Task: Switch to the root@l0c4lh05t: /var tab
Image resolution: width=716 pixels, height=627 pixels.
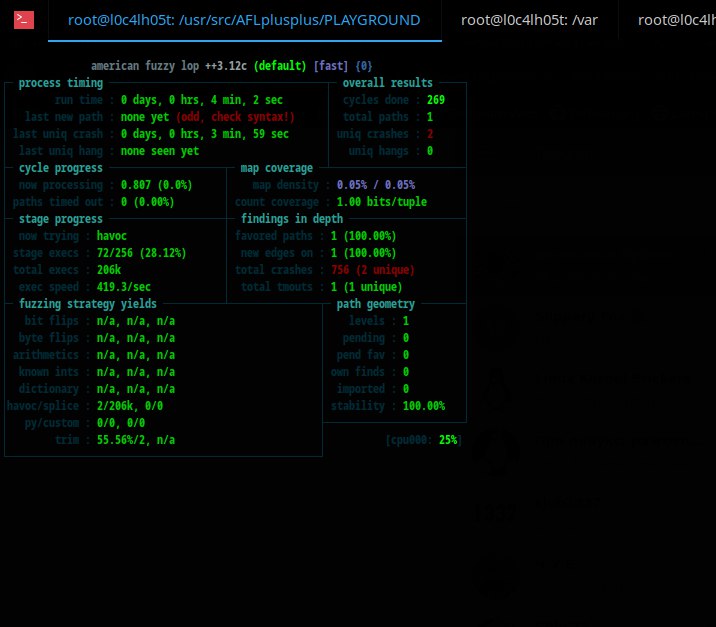Action: click(529, 21)
